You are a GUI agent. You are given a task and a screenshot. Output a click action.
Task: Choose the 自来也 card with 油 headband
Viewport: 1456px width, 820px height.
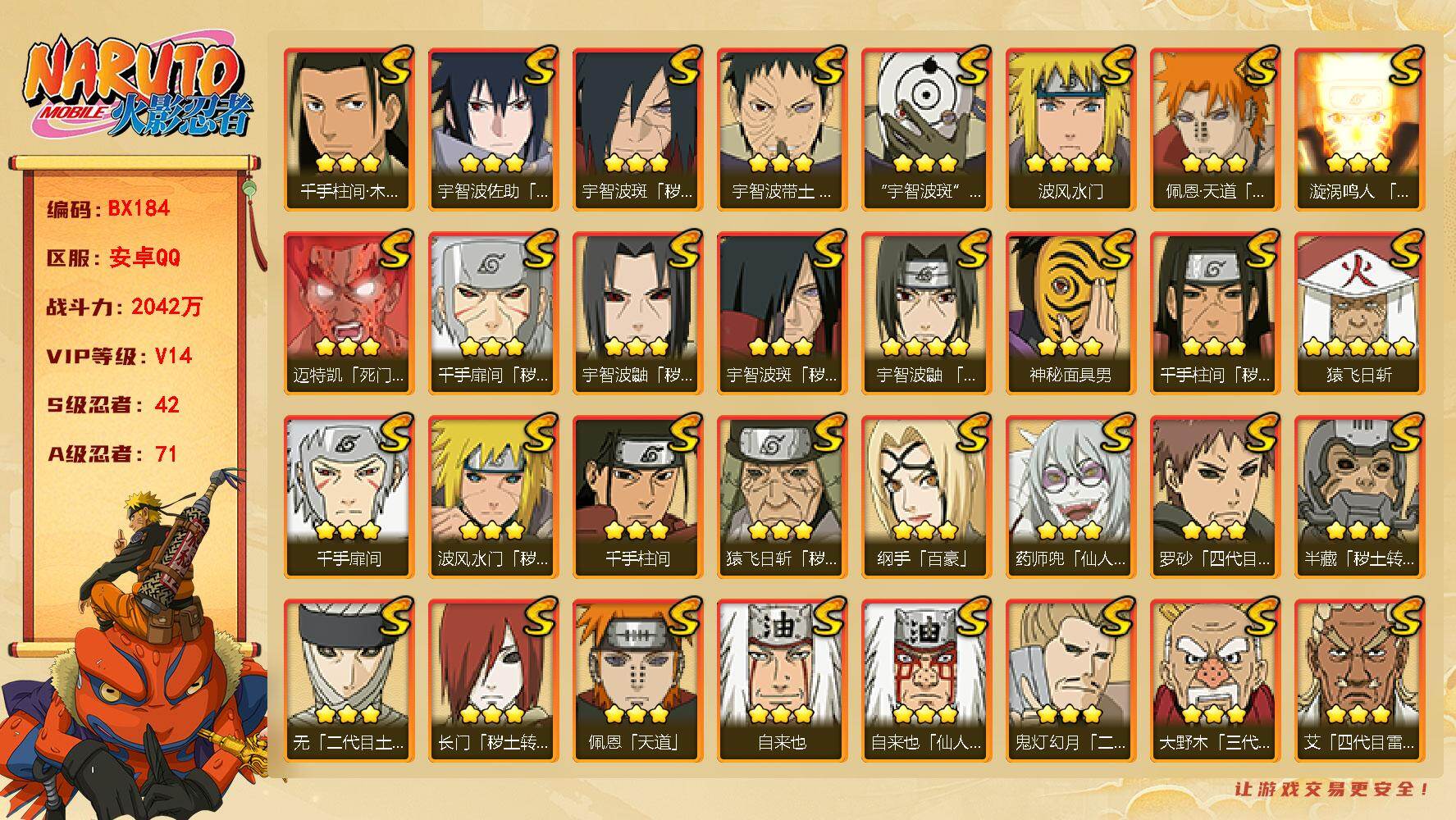click(782, 680)
